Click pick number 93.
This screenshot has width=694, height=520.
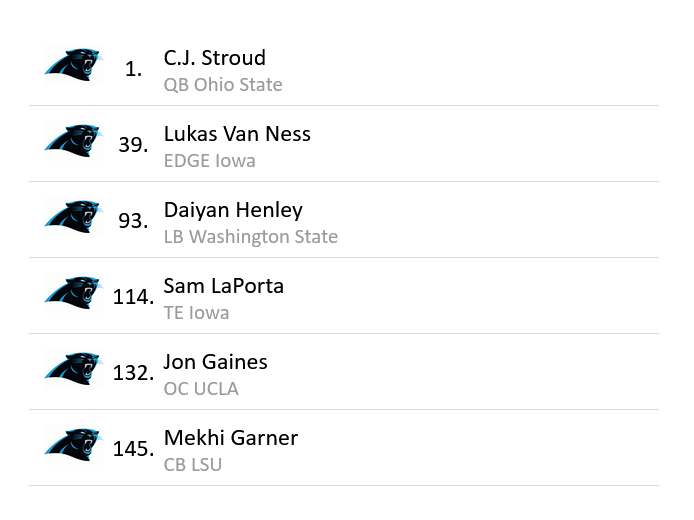point(132,221)
